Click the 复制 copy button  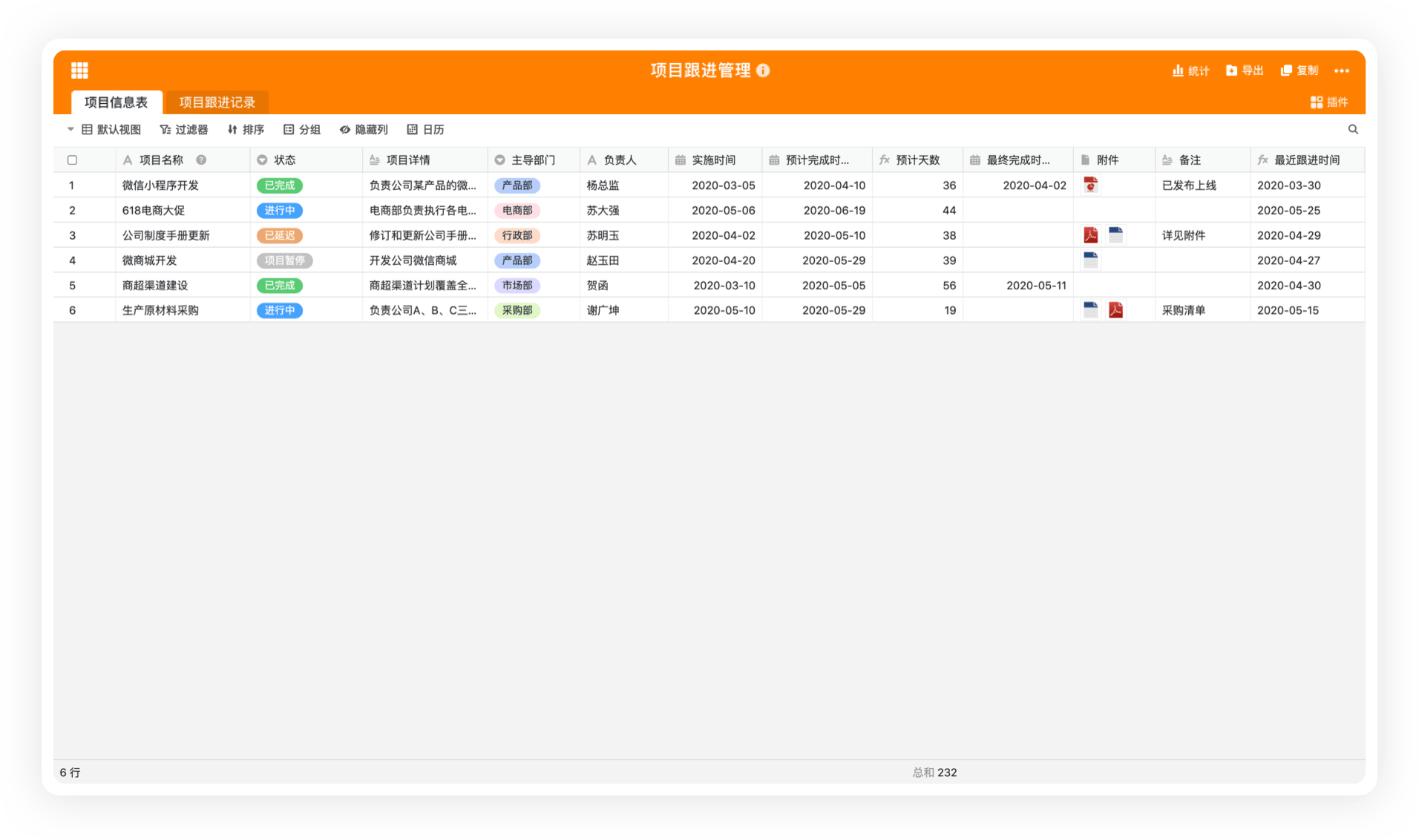[1300, 70]
